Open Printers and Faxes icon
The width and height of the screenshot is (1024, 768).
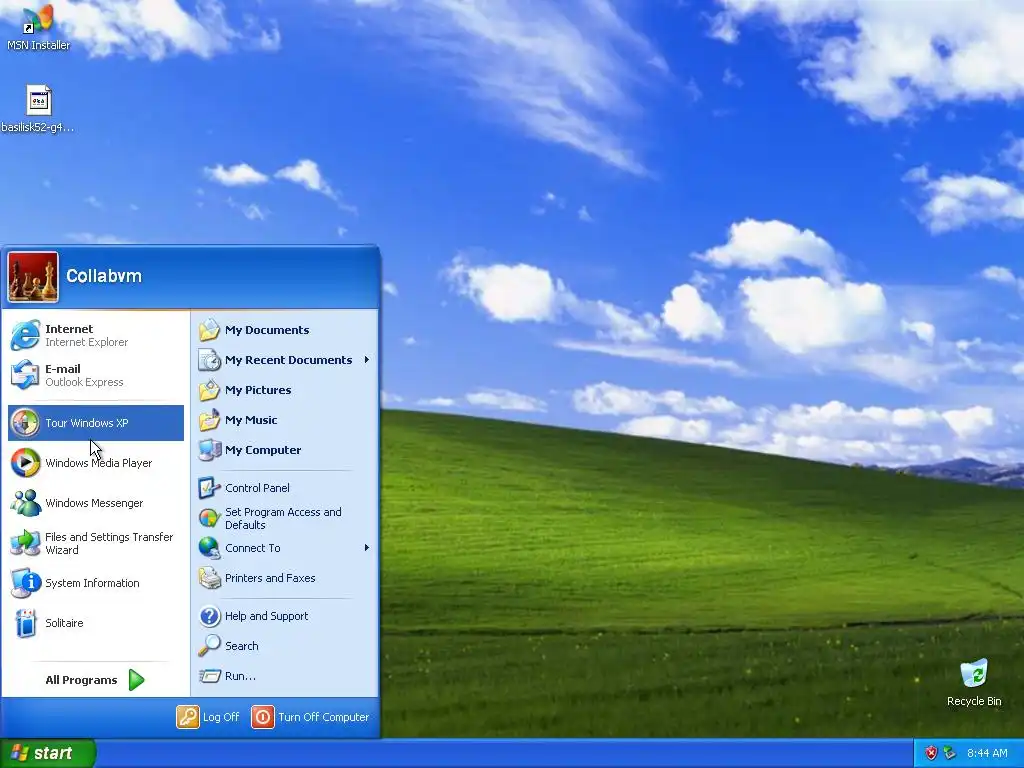[x=209, y=578]
